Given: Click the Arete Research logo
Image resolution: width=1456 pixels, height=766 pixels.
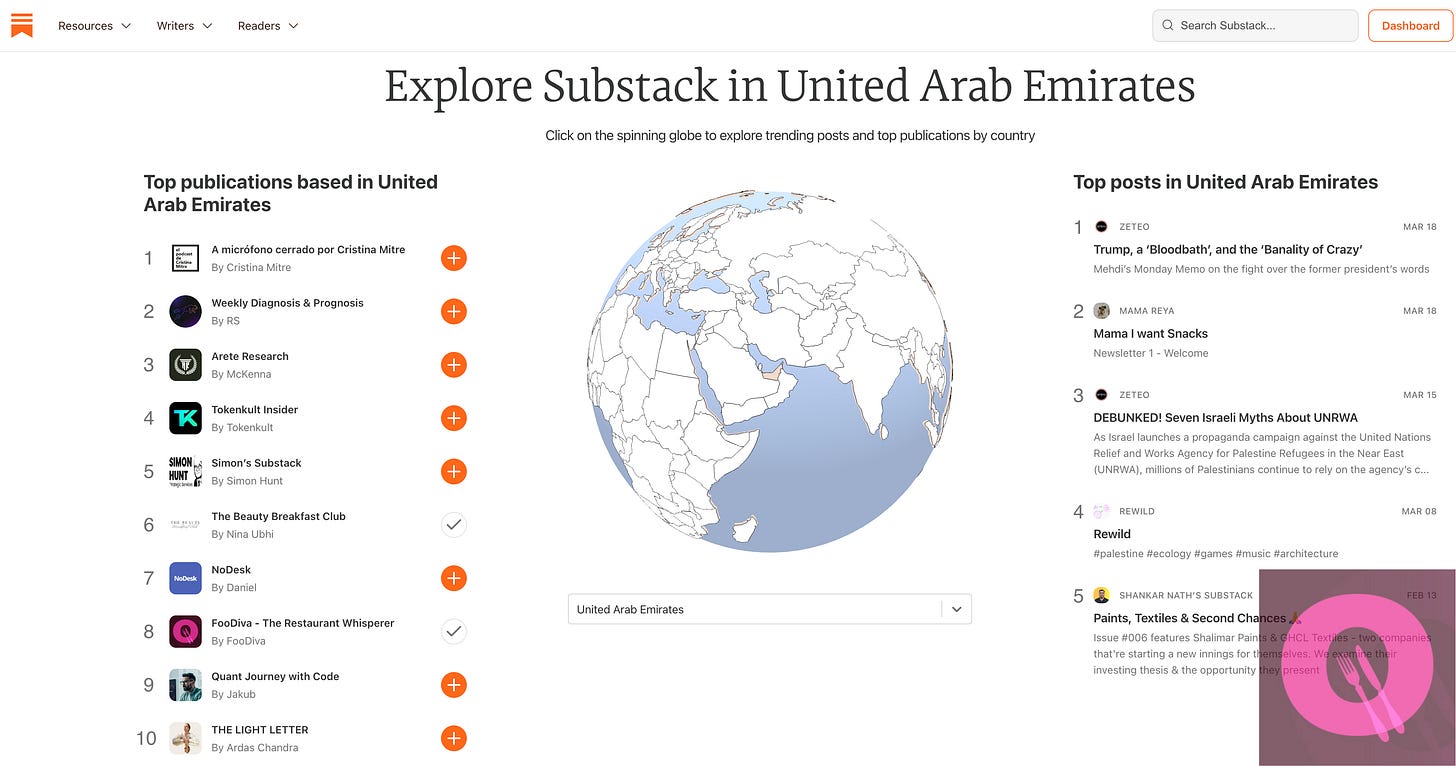Looking at the screenshot, I should pos(186,365).
